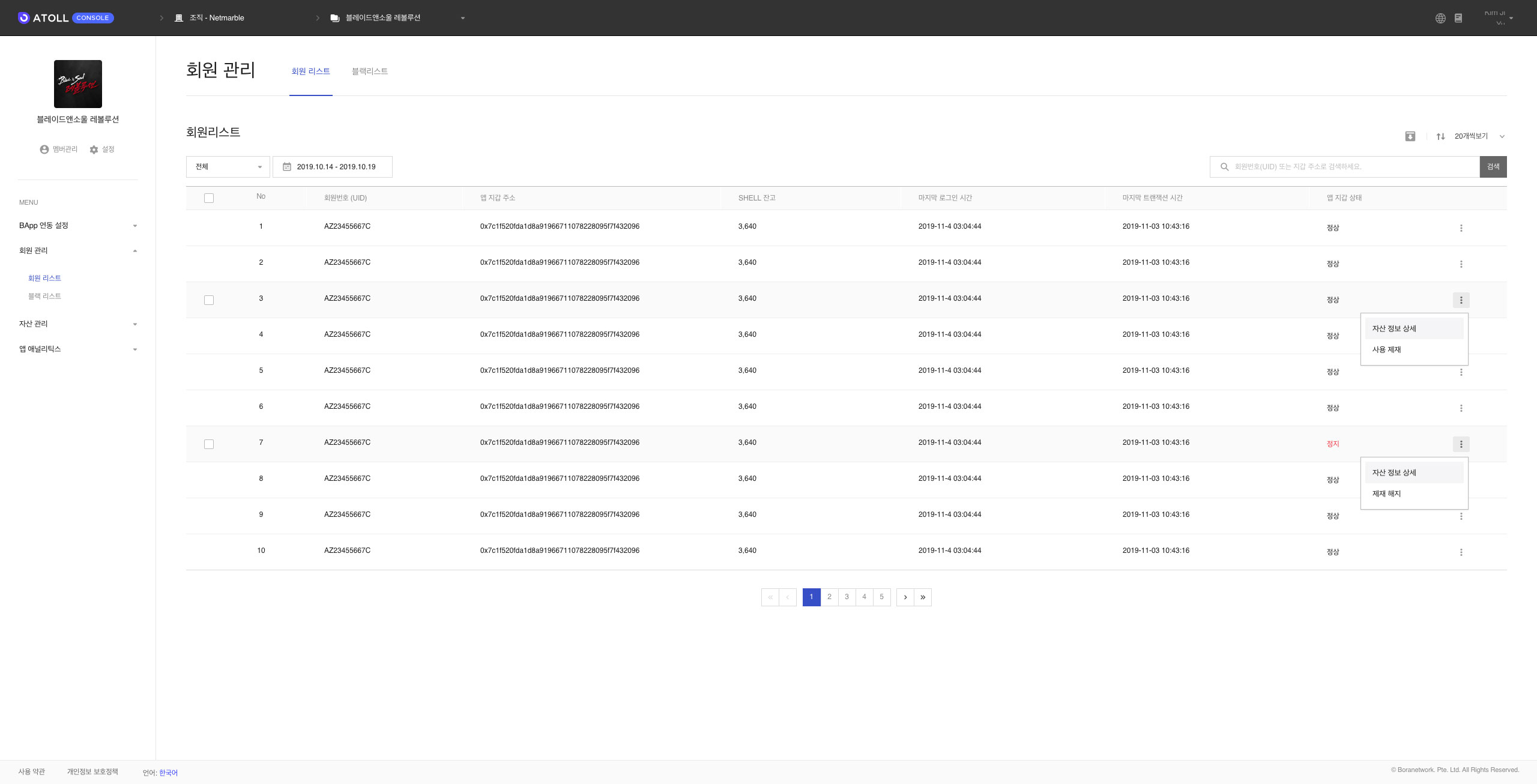Switch to the 블랙리스트 tab
The image size is (1537, 784).
tap(370, 71)
